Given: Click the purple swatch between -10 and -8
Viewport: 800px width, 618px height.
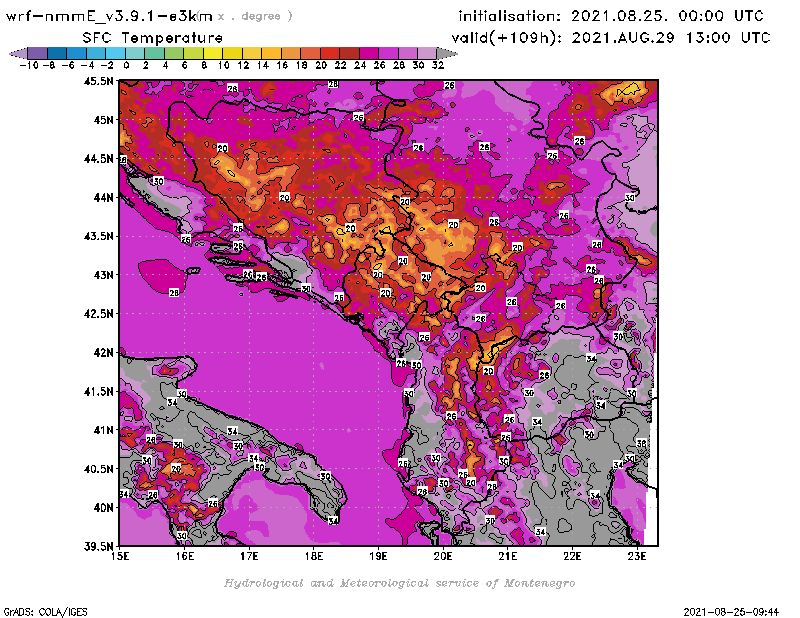Looking at the screenshot, I should 37,53.
